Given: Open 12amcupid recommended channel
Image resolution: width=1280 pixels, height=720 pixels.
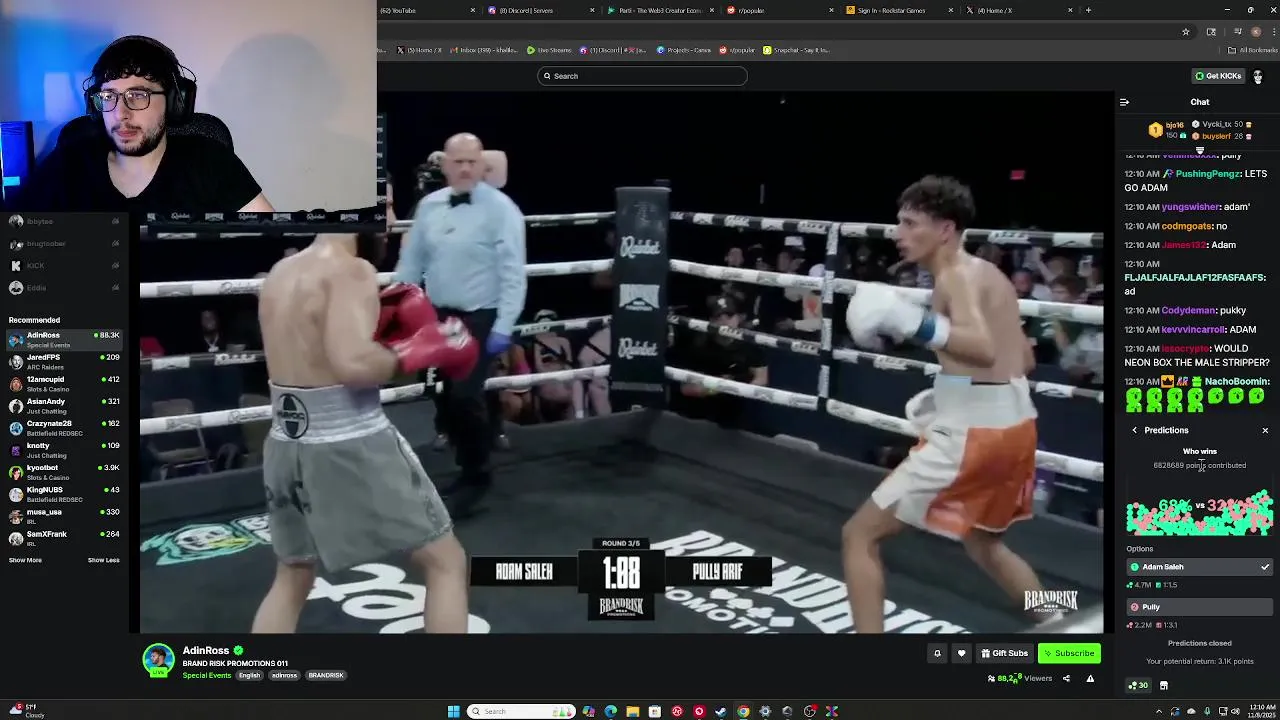Looking at the screenshot, I should 64,384.
